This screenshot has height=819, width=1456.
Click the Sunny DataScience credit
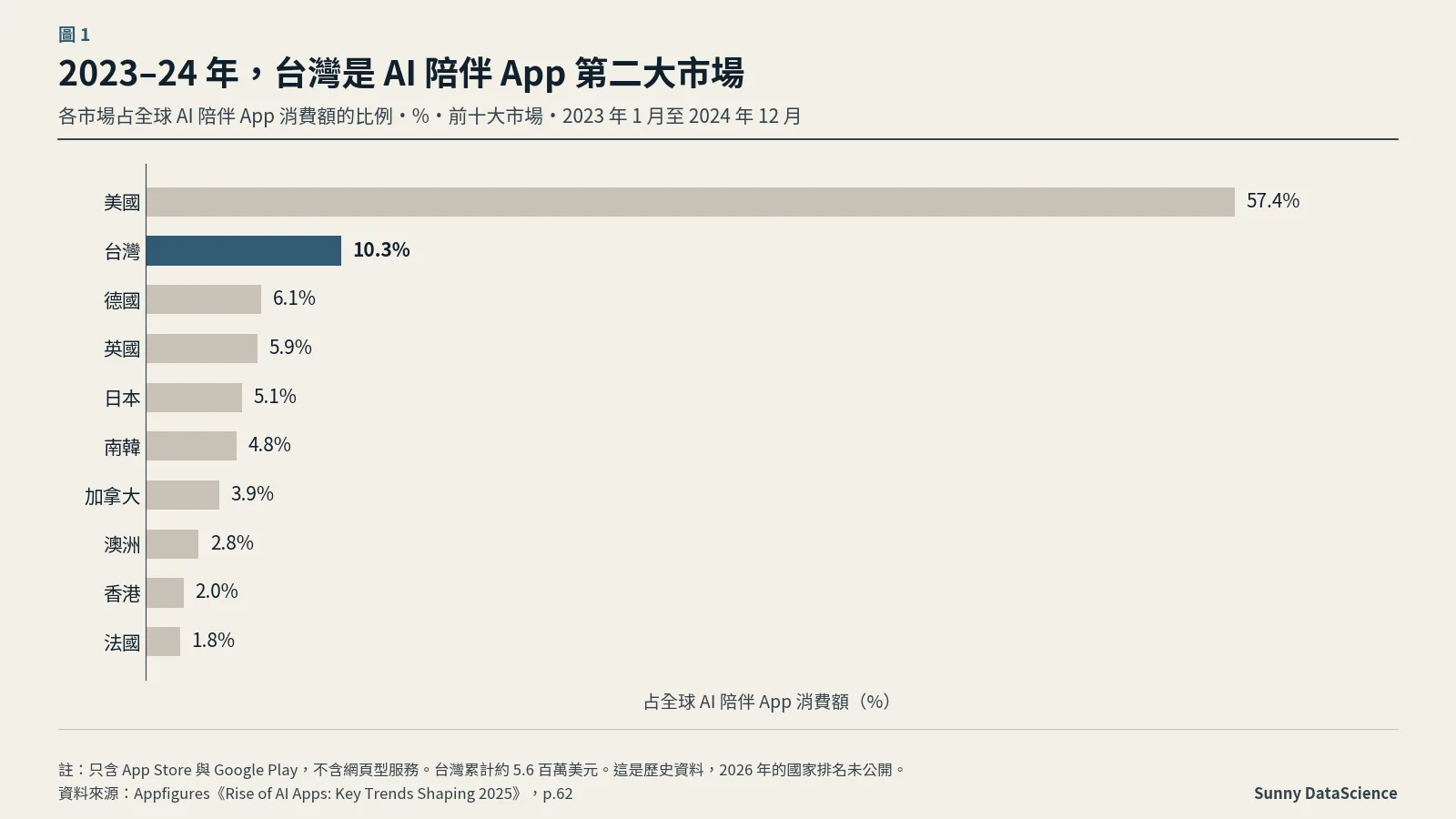coord(1325,793)
